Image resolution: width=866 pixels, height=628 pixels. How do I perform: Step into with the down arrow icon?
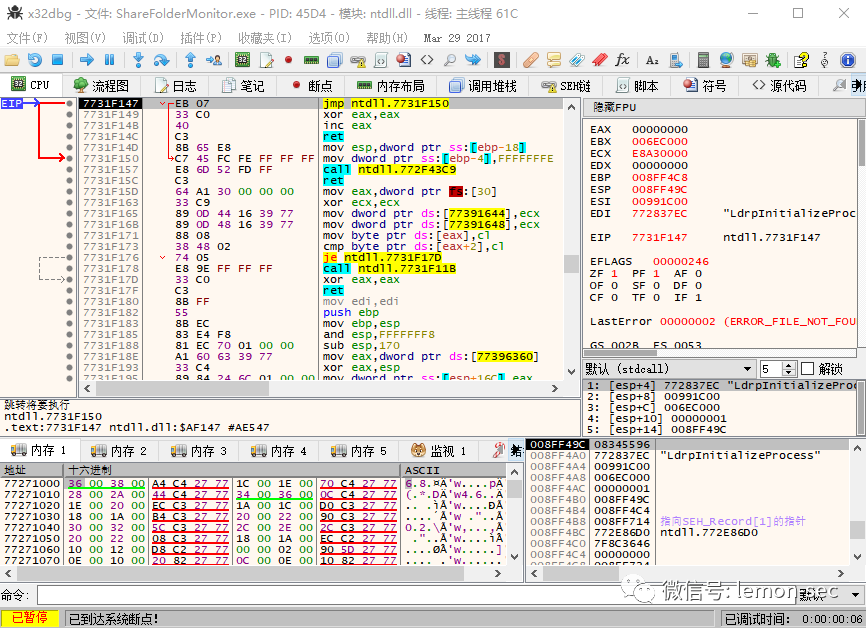(x=138, y=60)
